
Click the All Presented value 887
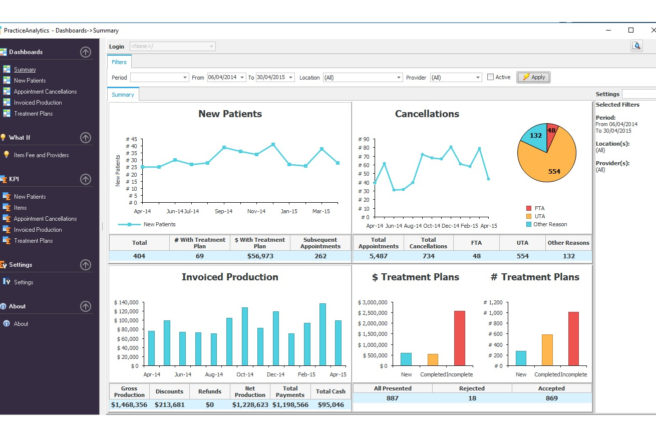point(392,398)
